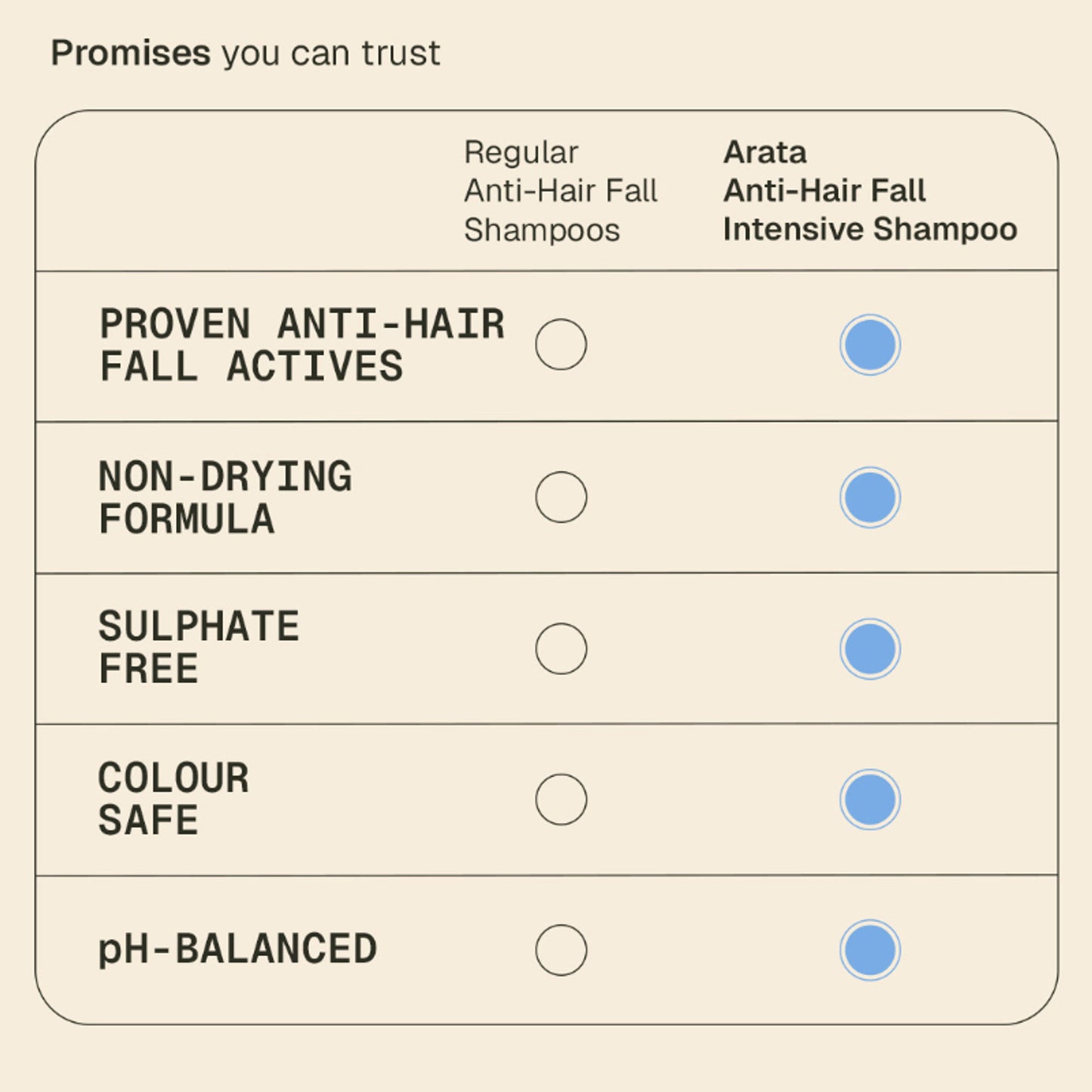Select empty circle in pH-Balanced row
This screenshot has height=1092, width=1092.
coord(561,950)
